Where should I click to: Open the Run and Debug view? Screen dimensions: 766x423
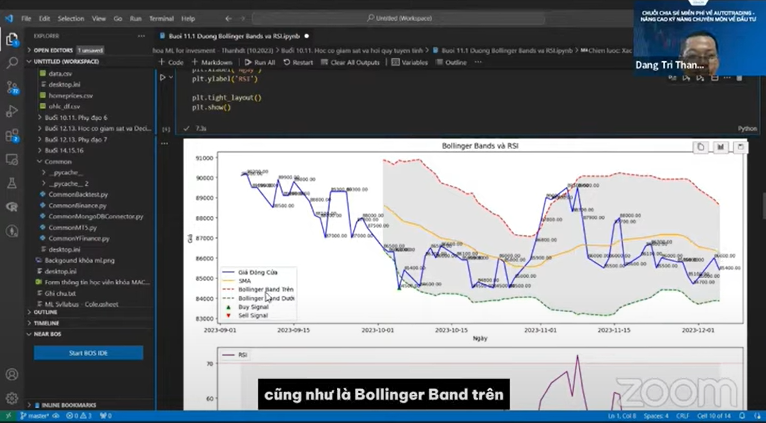pos(12,111)
